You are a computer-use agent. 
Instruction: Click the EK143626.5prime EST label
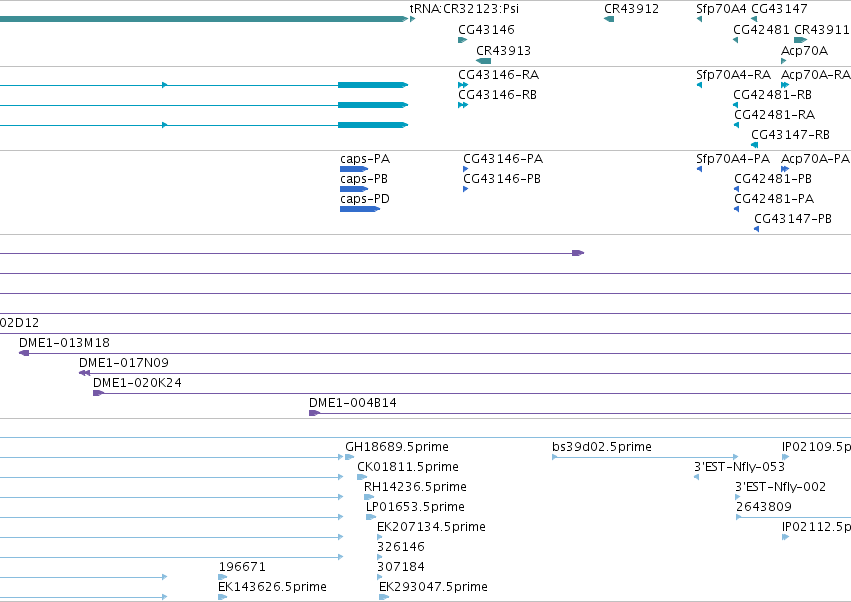point(272,587)
